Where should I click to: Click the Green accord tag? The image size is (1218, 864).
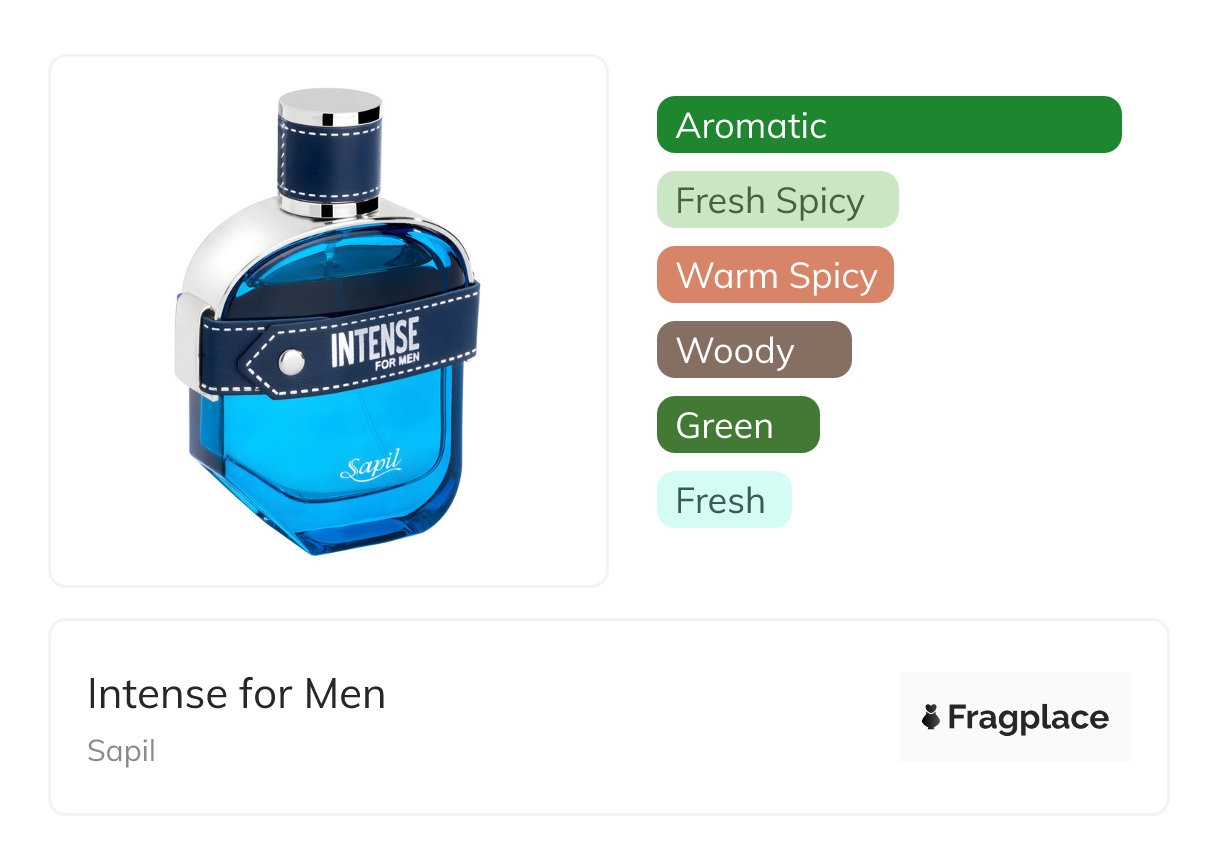click(x=738, y=425)
